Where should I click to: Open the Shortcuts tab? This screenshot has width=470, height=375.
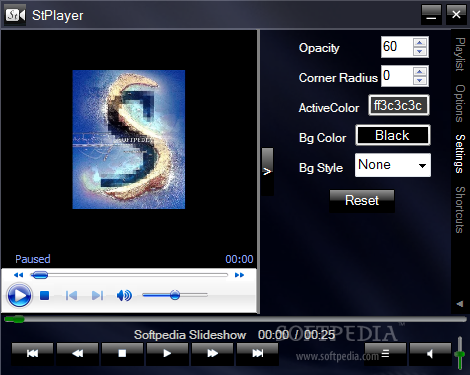[x=460, y=210]
